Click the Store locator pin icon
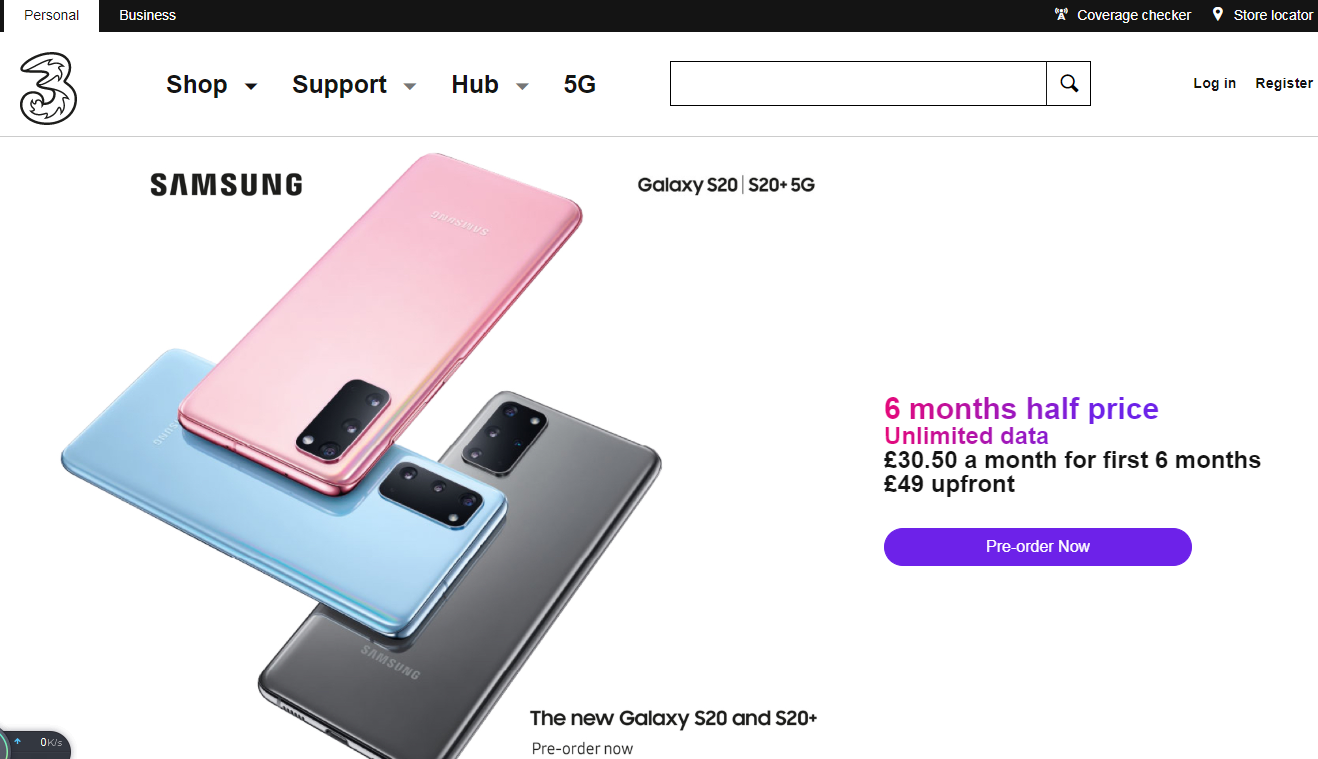This screenshot has width=1318, height=759. coord(1218,15)
